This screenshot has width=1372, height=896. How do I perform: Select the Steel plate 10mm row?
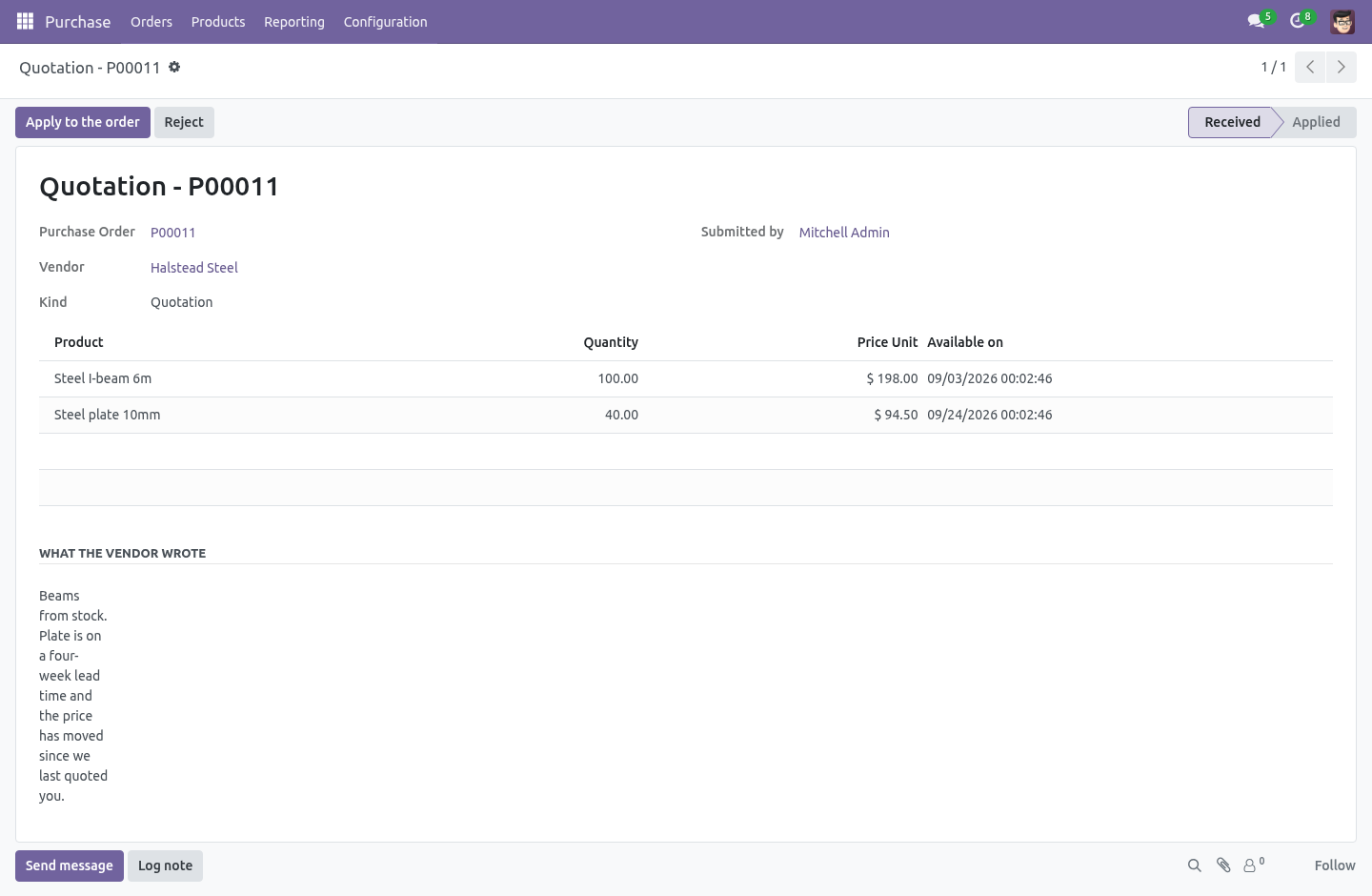pyautogui.click(x=686, y=415)
